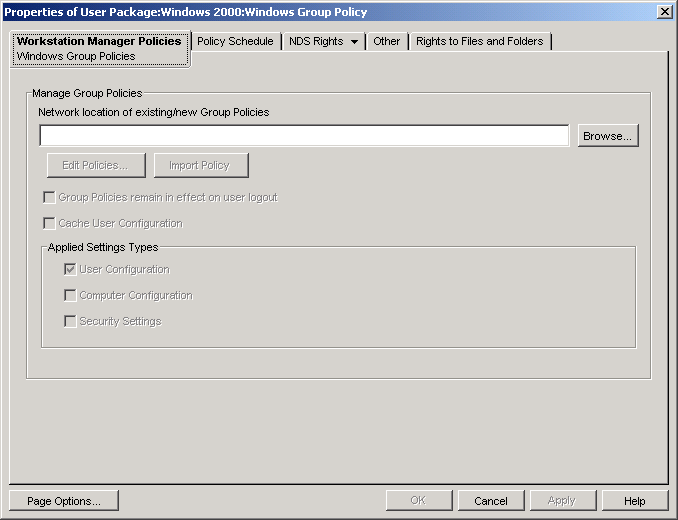Toggle the User Configuration checkbox
The height and width of the screenshot is (520, 678).
pyautogui.click(x=70, y=269)
